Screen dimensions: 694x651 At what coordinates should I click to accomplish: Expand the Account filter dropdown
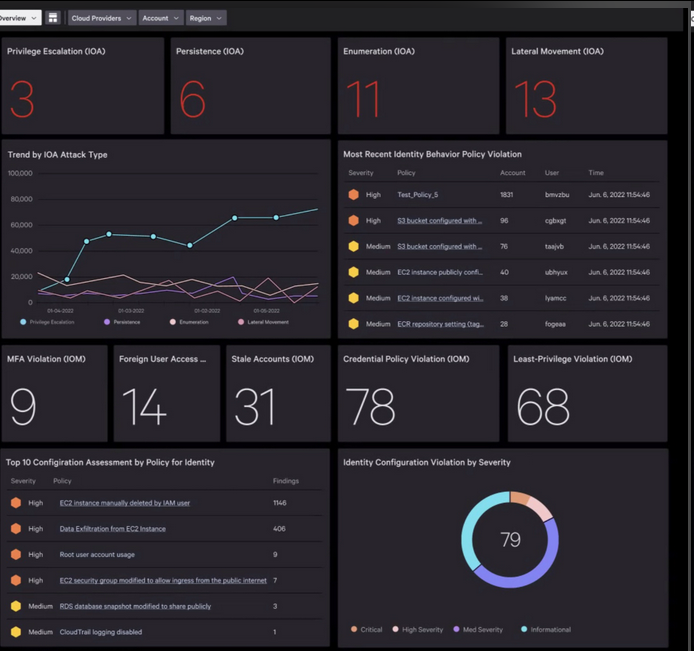tap(160, 18)
